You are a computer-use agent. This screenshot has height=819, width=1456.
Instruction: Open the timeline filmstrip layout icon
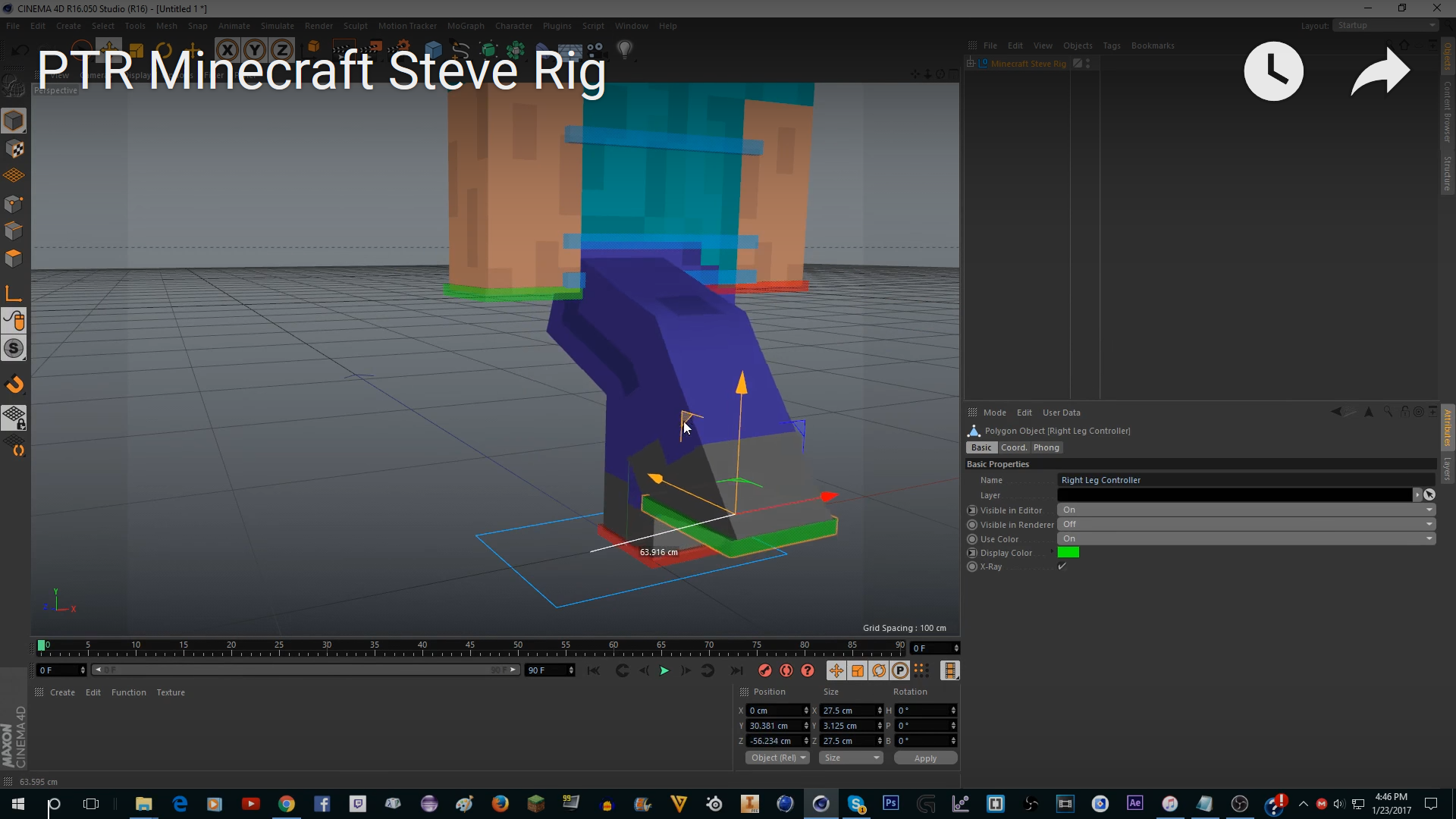(x=949, y=670)
